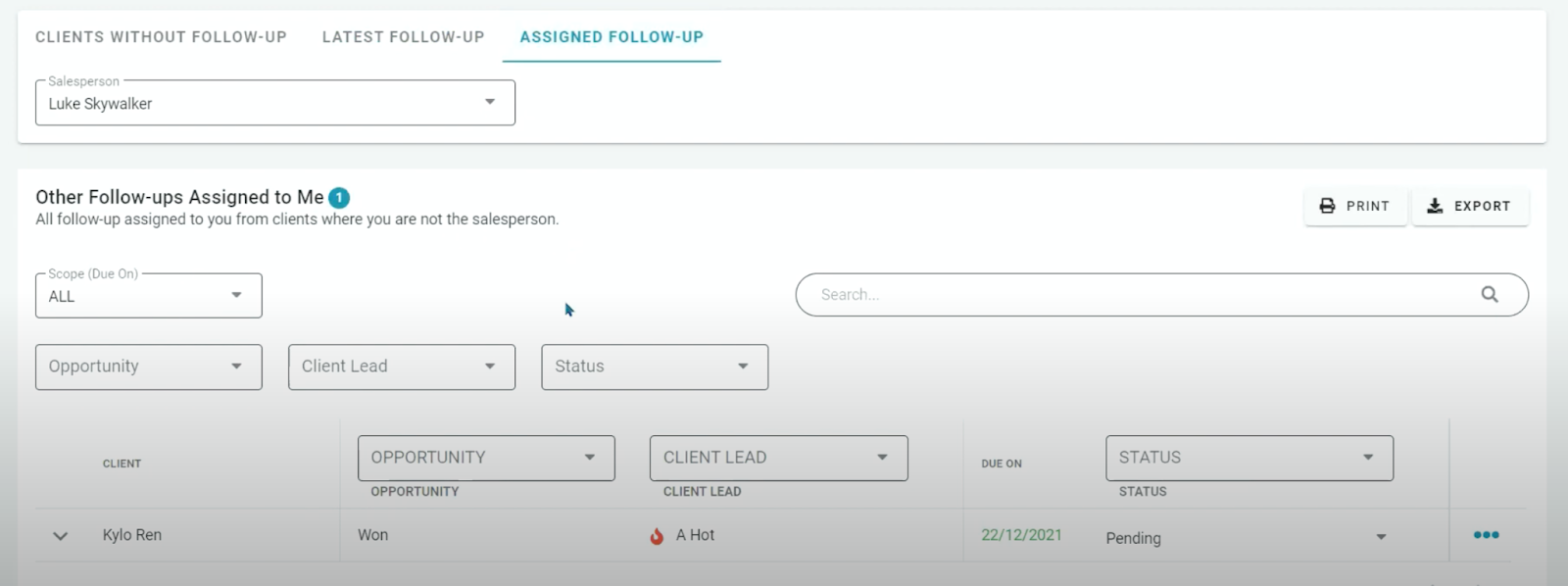1568x586 pixels.
Task: Switch to Latest Follow-up tab
Action: coord(403,37)
